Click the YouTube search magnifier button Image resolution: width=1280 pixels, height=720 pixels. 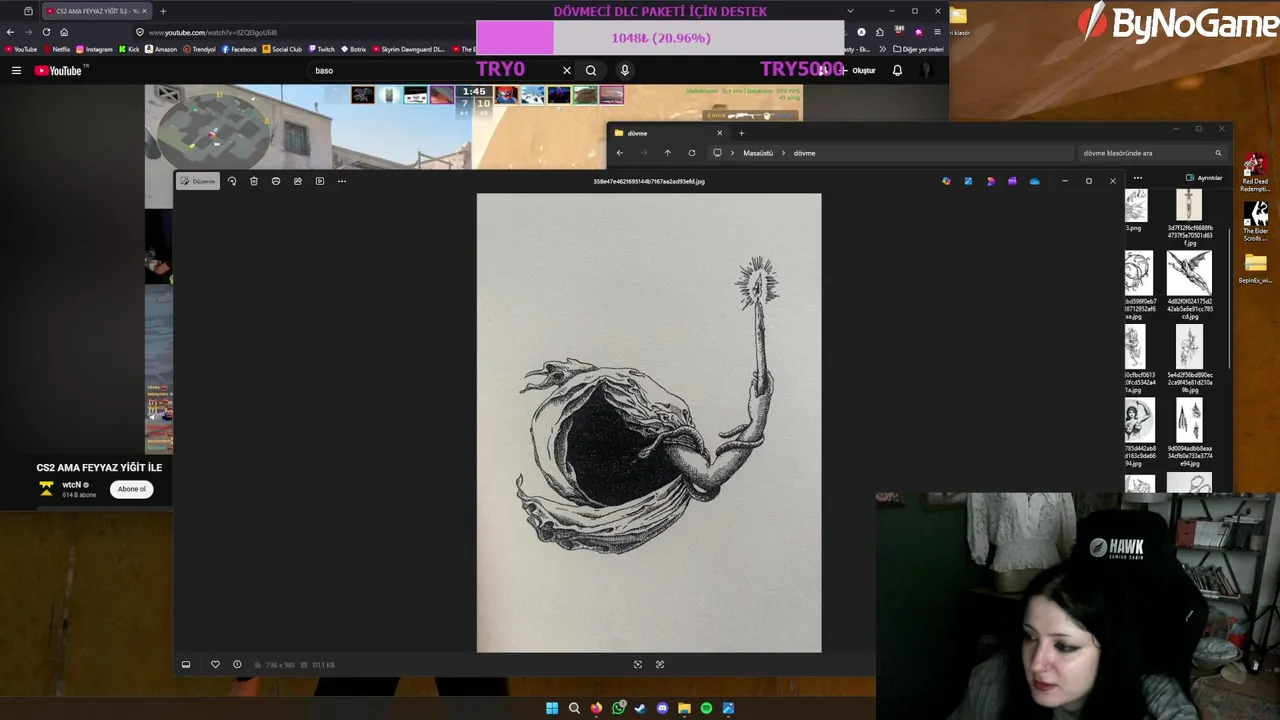click(591, 70)
